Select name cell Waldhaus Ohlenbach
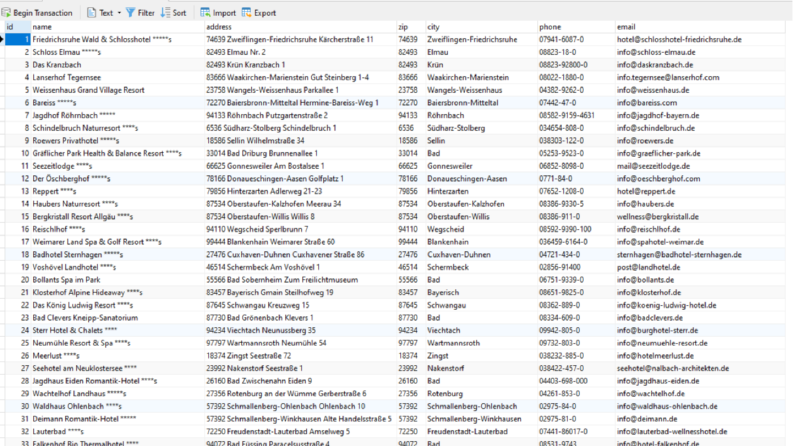 (117, 406)
